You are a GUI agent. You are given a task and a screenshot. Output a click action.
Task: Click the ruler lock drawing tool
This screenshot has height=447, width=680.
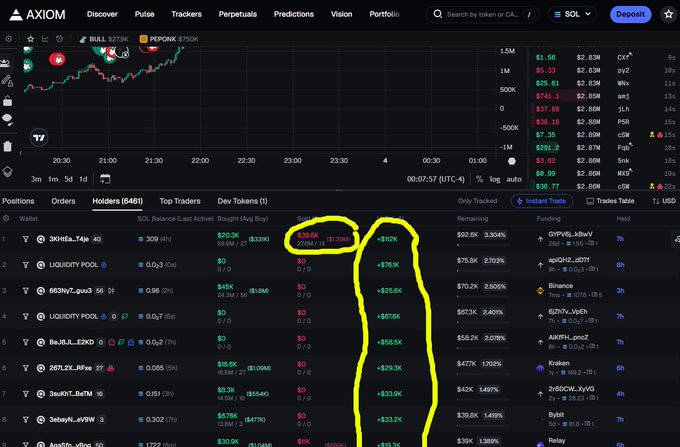7,81
